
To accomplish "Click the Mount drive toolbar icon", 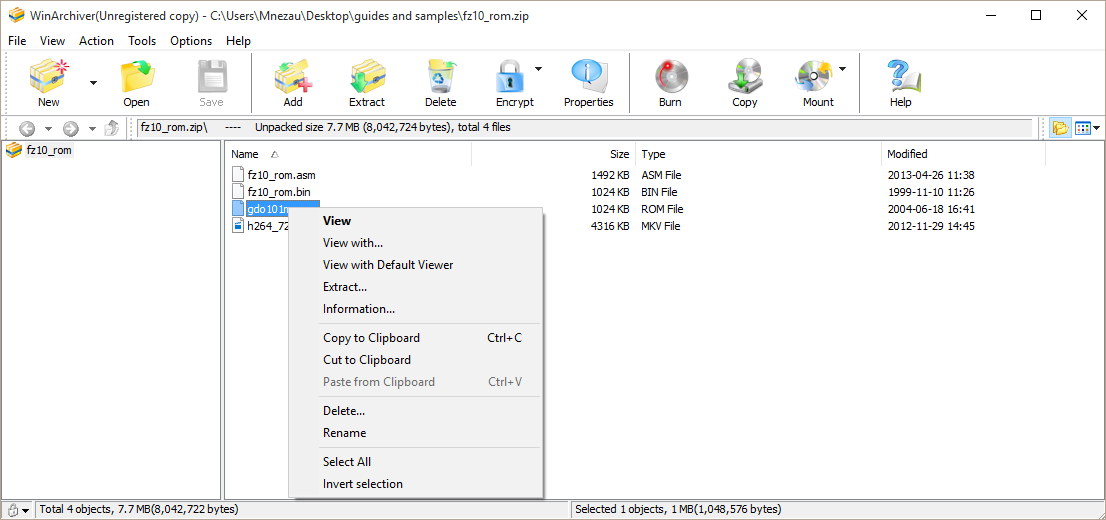I will (x=814, y=76).
